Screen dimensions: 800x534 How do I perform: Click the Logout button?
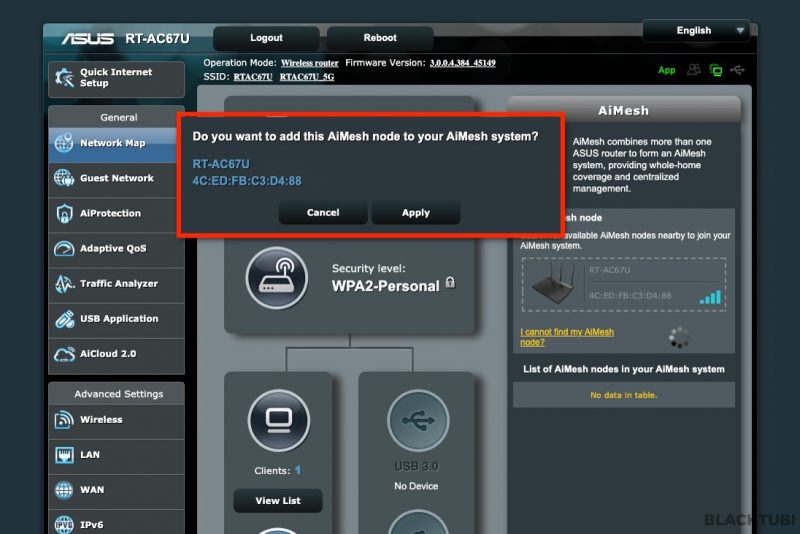[x=266, y=38]
